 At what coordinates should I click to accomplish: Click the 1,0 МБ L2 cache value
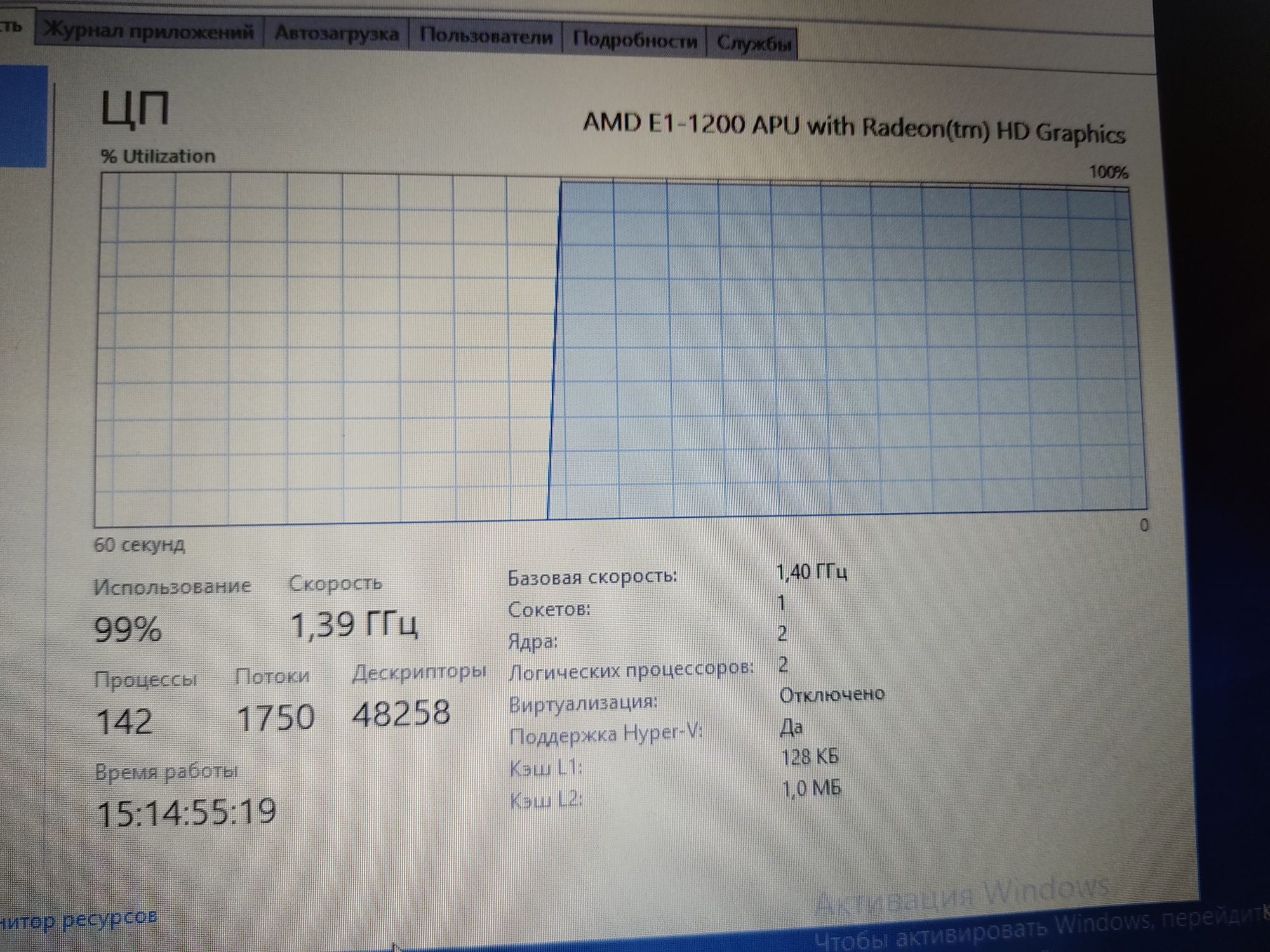[x=812, y=788]
